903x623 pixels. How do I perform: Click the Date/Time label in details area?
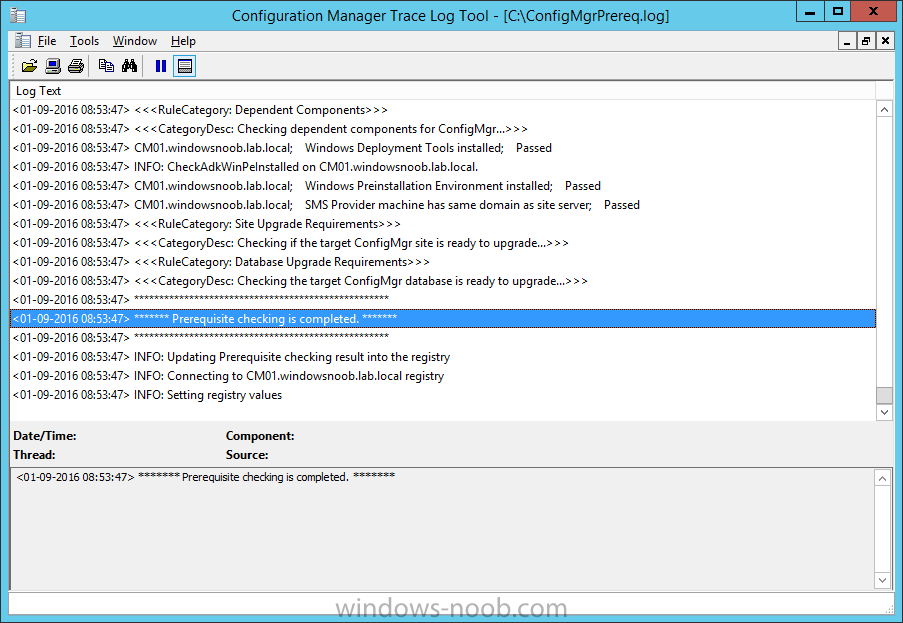point(44,436)
